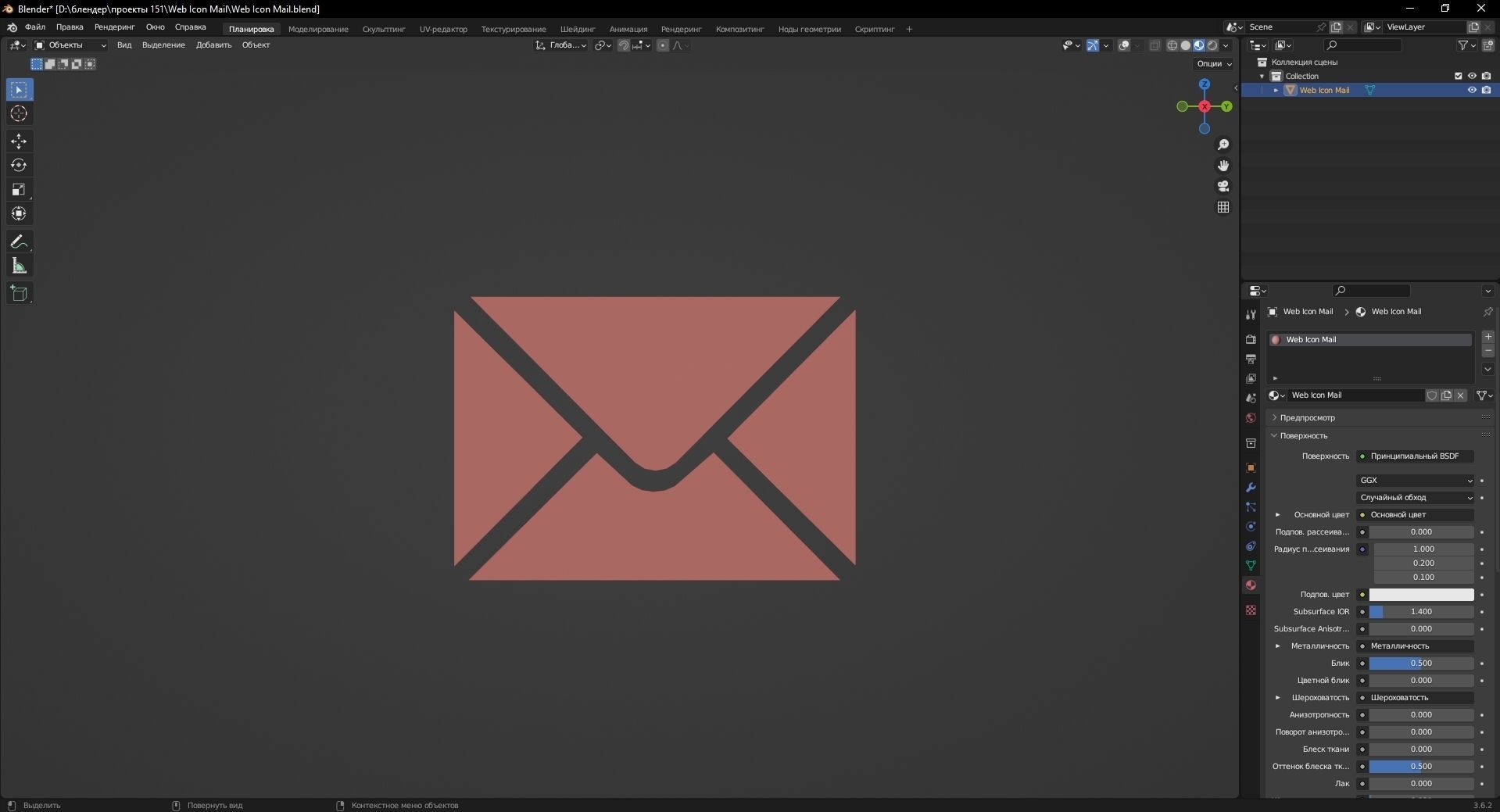Viewport: 1500px width, 812px height.
Task: Switch to the Шейдинг workspace tab
Action: [x=578, y=29]
